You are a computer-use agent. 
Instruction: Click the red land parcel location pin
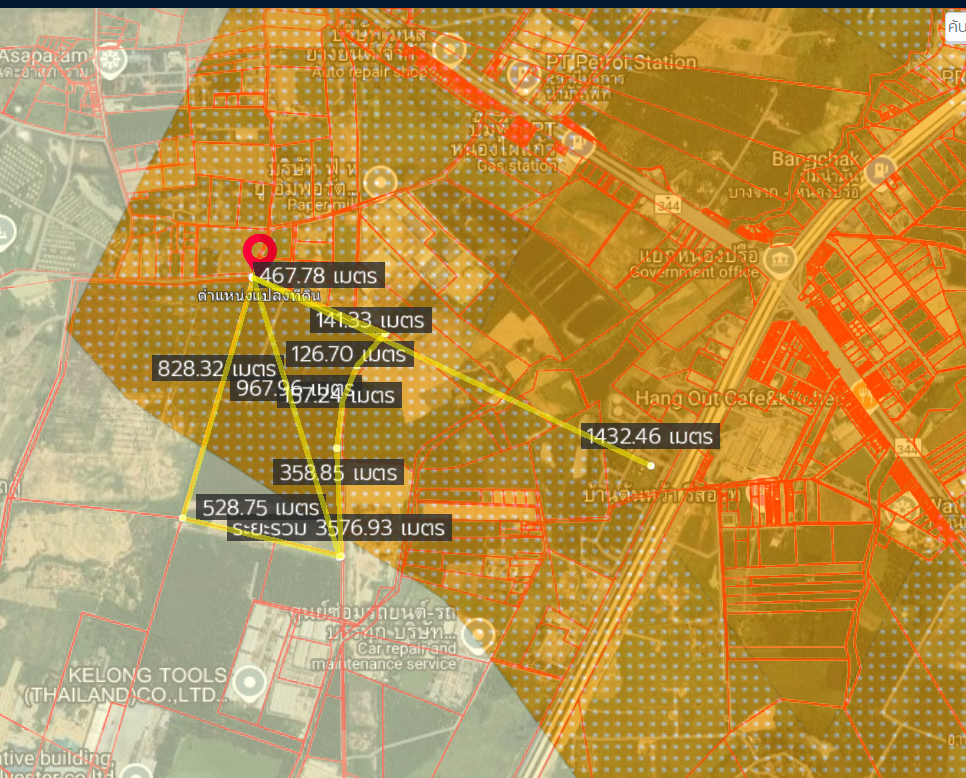(259, 250)
